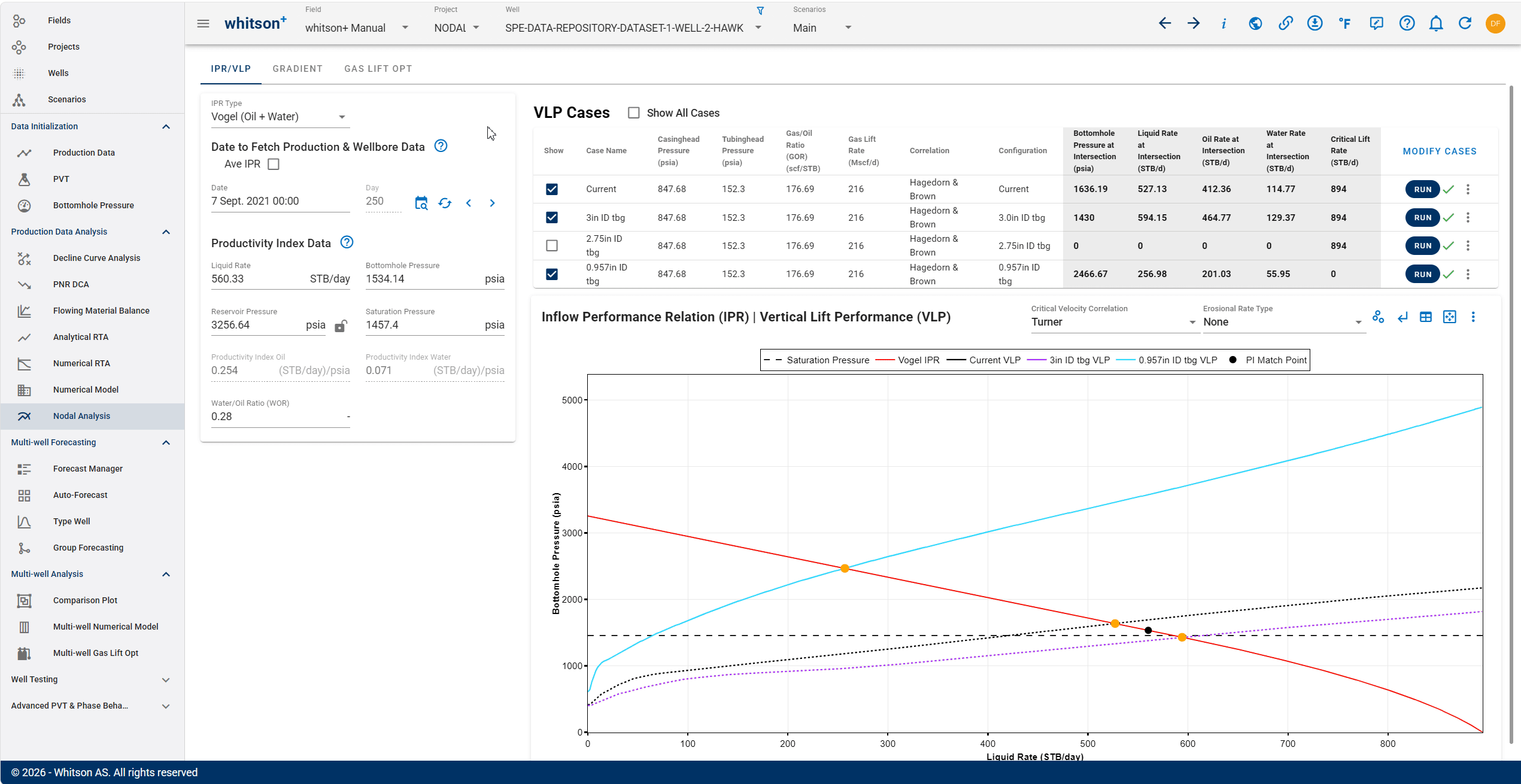Open the calendar date search icon
1521x784 pixels.
pyautogui.click(x=421, y=203)
